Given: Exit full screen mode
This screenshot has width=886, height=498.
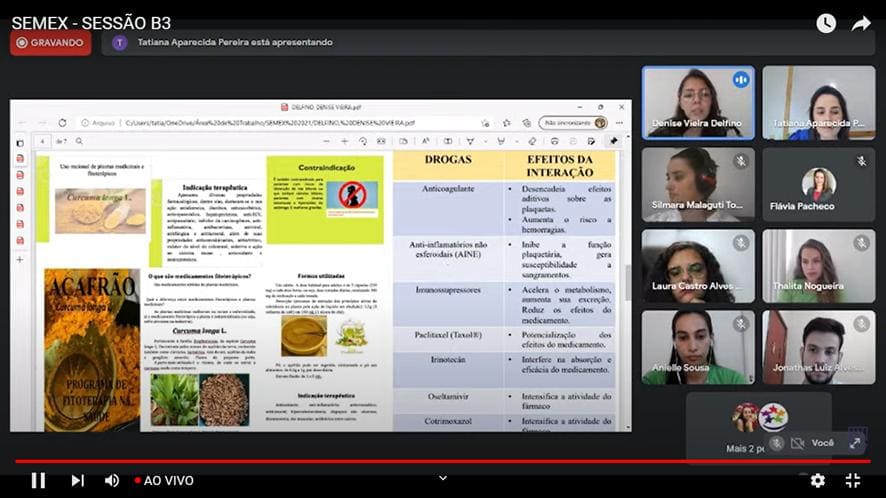Looking at the screenshot, I should coord(853,480).
